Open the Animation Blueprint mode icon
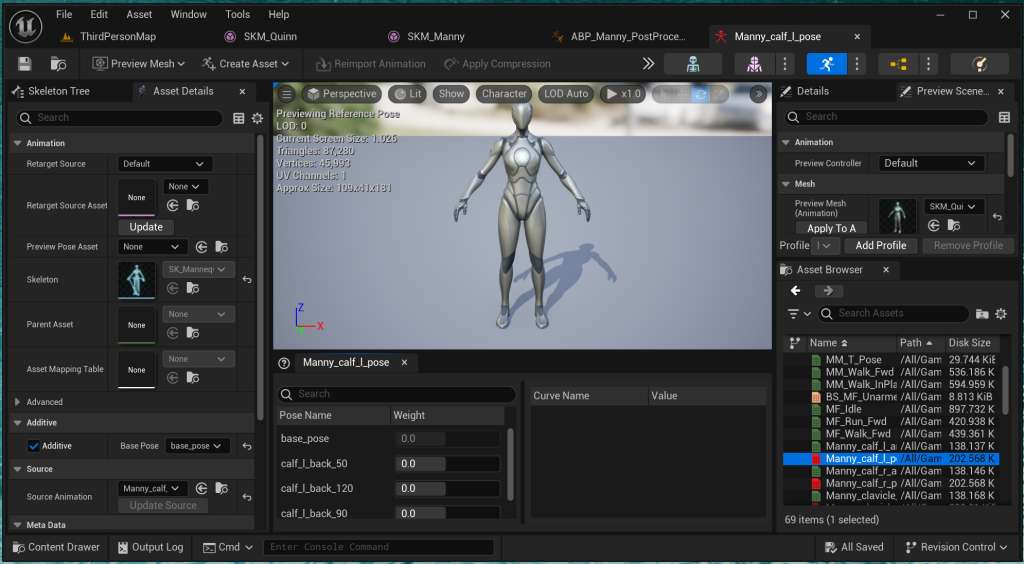 point(898,63)
